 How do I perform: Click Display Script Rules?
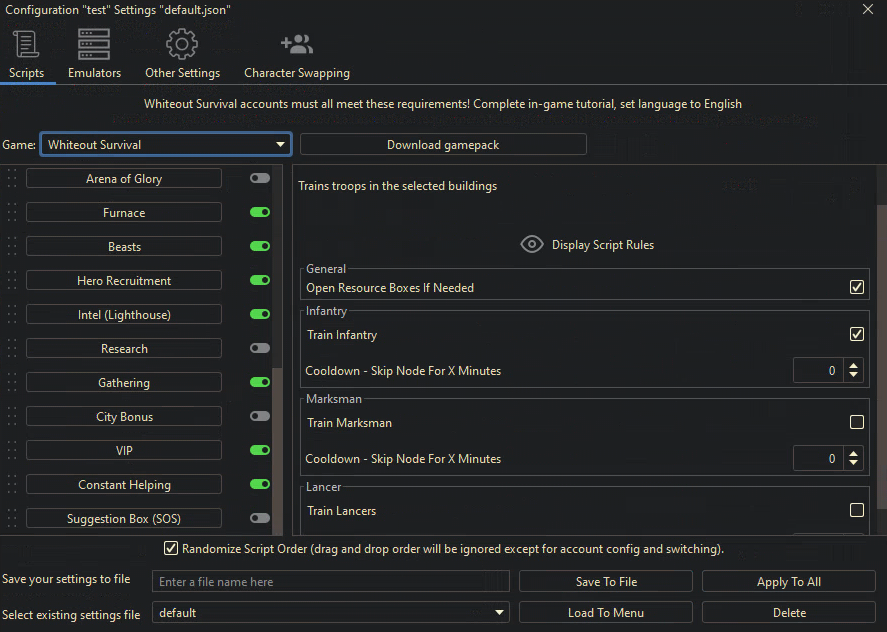(x=602, y=244)
